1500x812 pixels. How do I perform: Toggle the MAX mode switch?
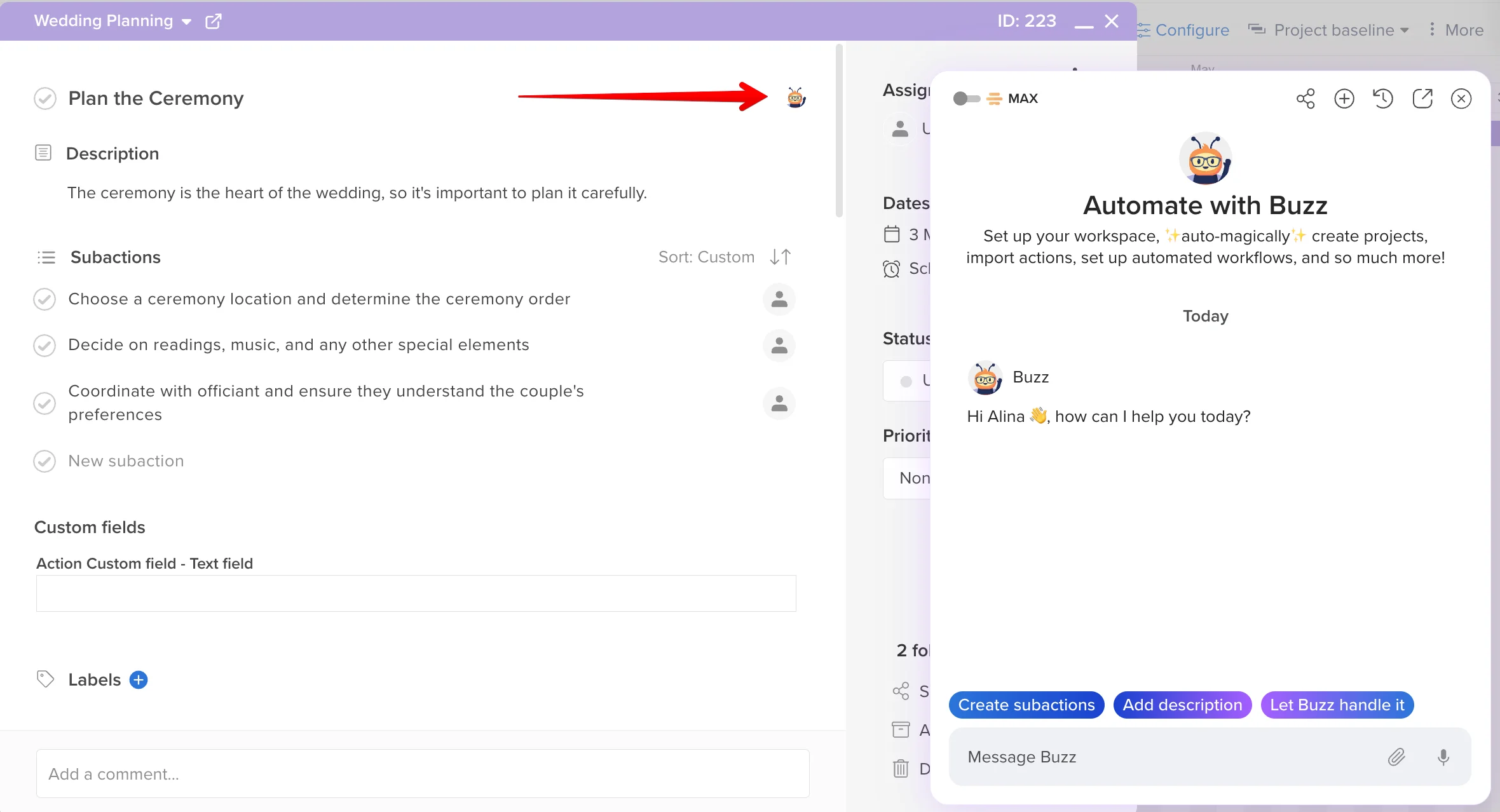point(966,98)
